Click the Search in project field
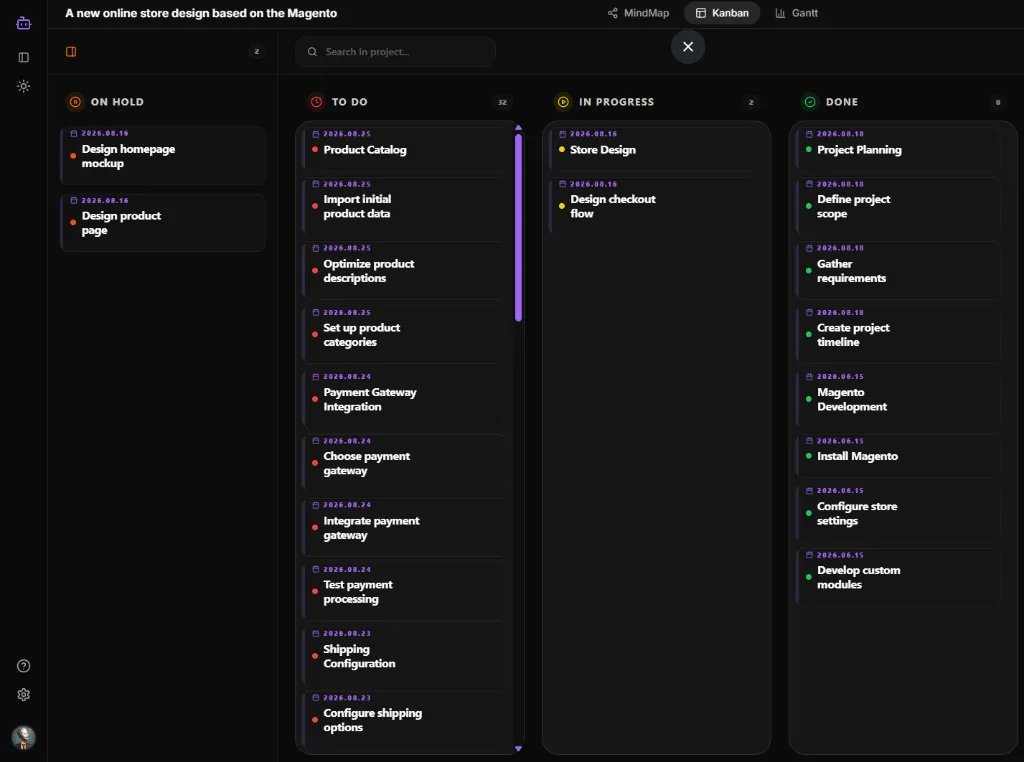1024x762 pixels. pyautogui.click(x=395, y=52)
